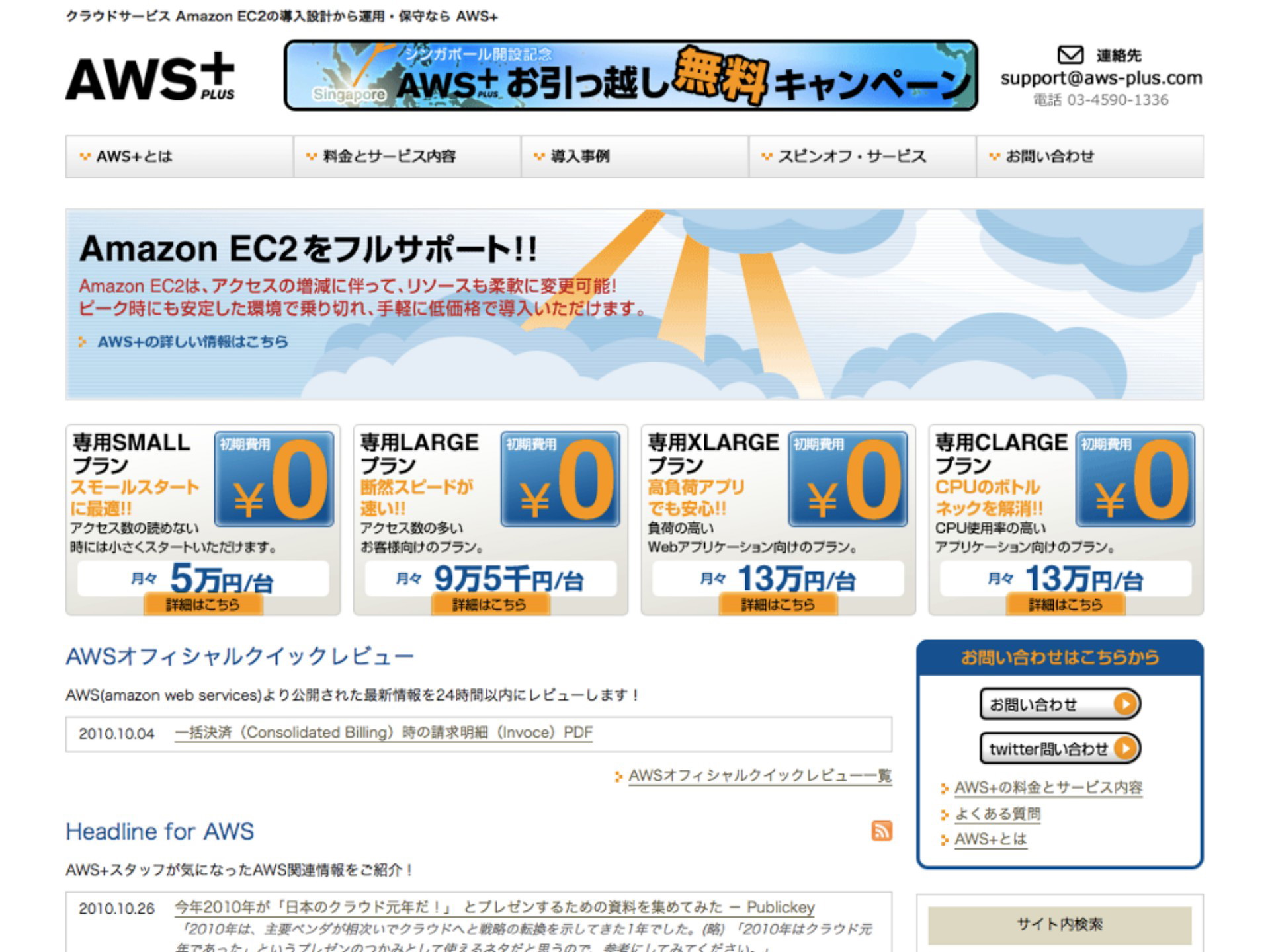Open AWS+とは sidebar link
This screenshot has height=952, width=1270.
[x=990, y=839]
